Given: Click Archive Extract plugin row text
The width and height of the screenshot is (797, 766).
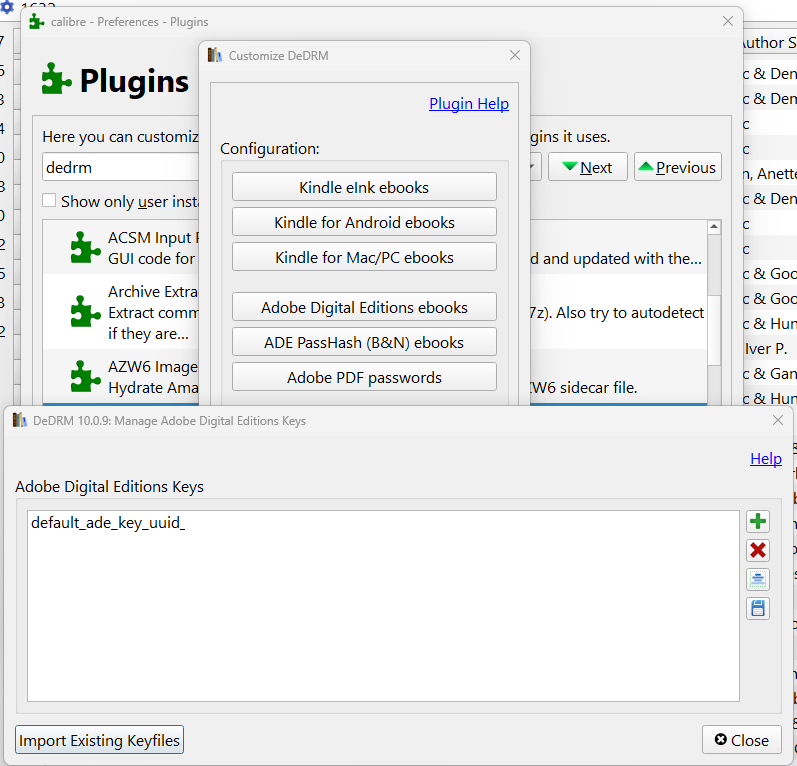Looking at the screenshot, I should click(x=153, y=313).
